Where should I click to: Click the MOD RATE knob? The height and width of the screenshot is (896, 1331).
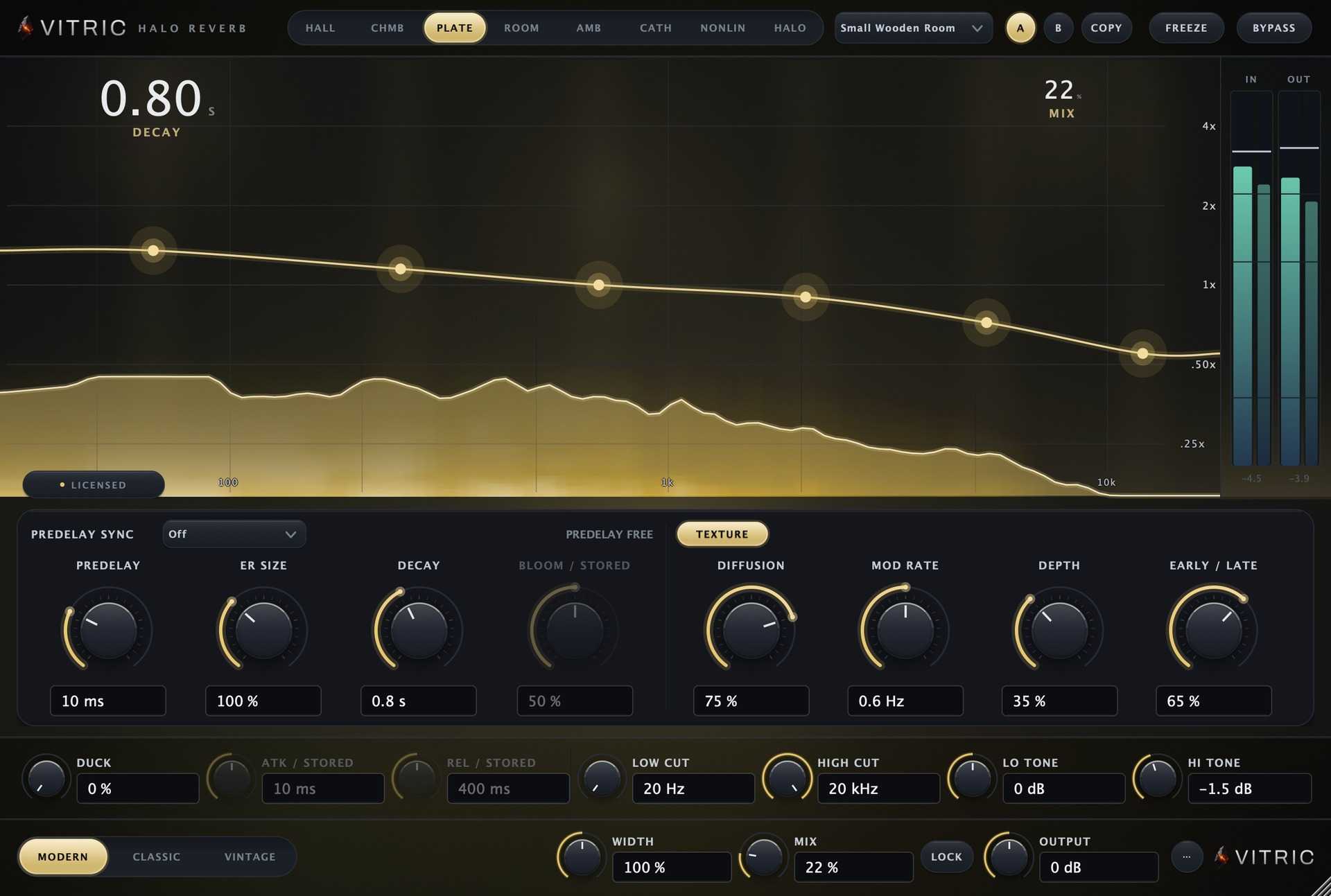click(905, 630)
